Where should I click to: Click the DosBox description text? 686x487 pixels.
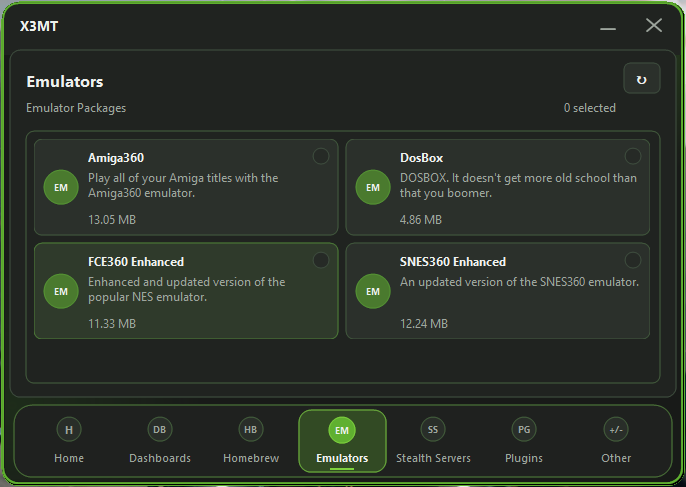click(x=518, y=186)
